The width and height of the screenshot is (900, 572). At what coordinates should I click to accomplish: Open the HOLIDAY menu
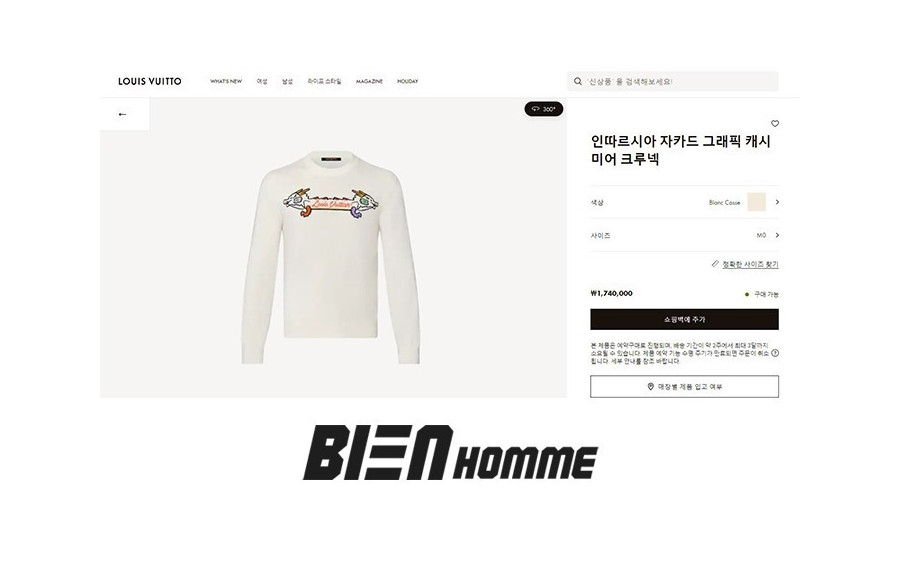[x=408, y=81]
